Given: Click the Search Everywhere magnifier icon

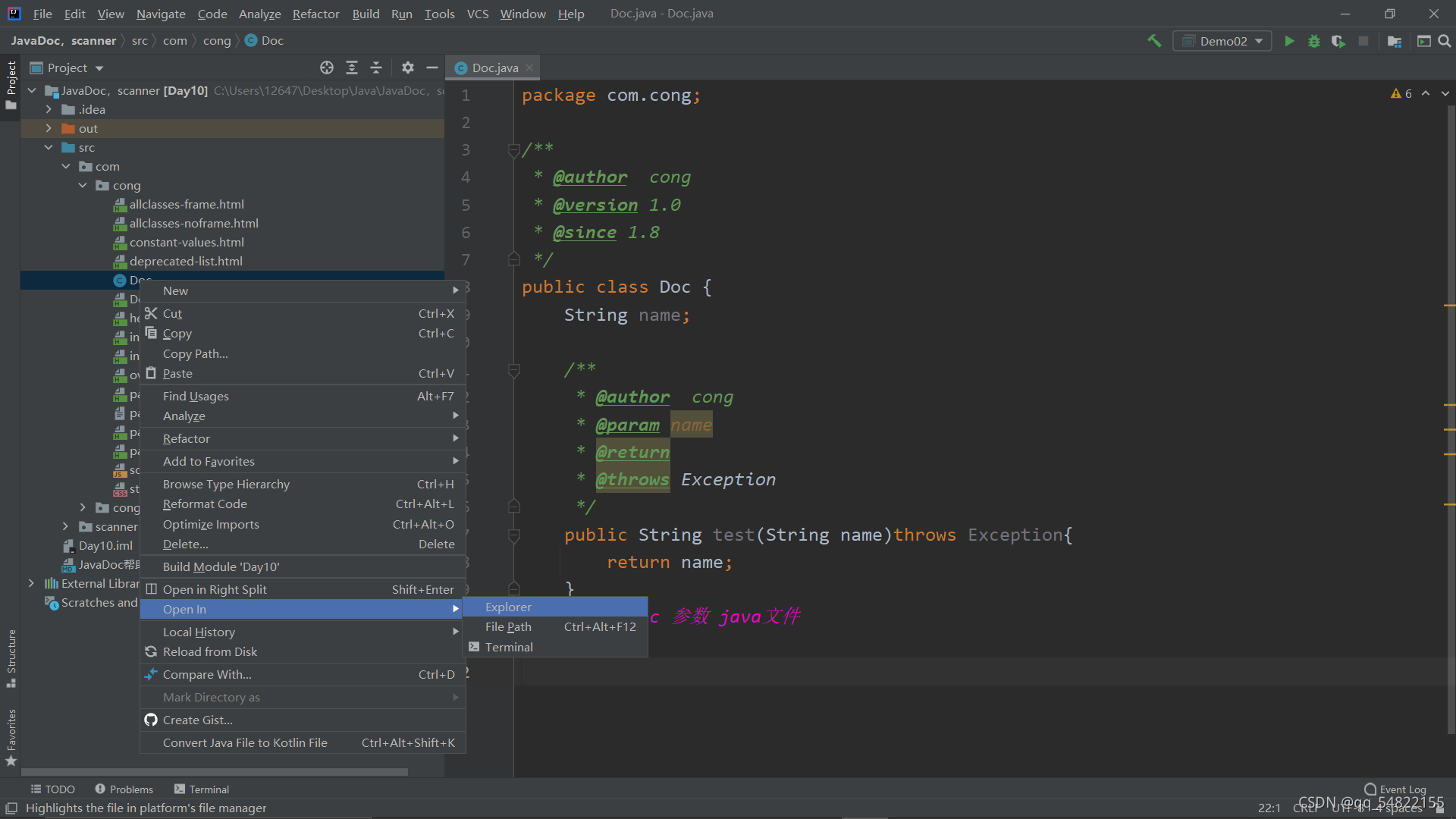Looking at the screenshot, I should click(x=1445, y=41).
